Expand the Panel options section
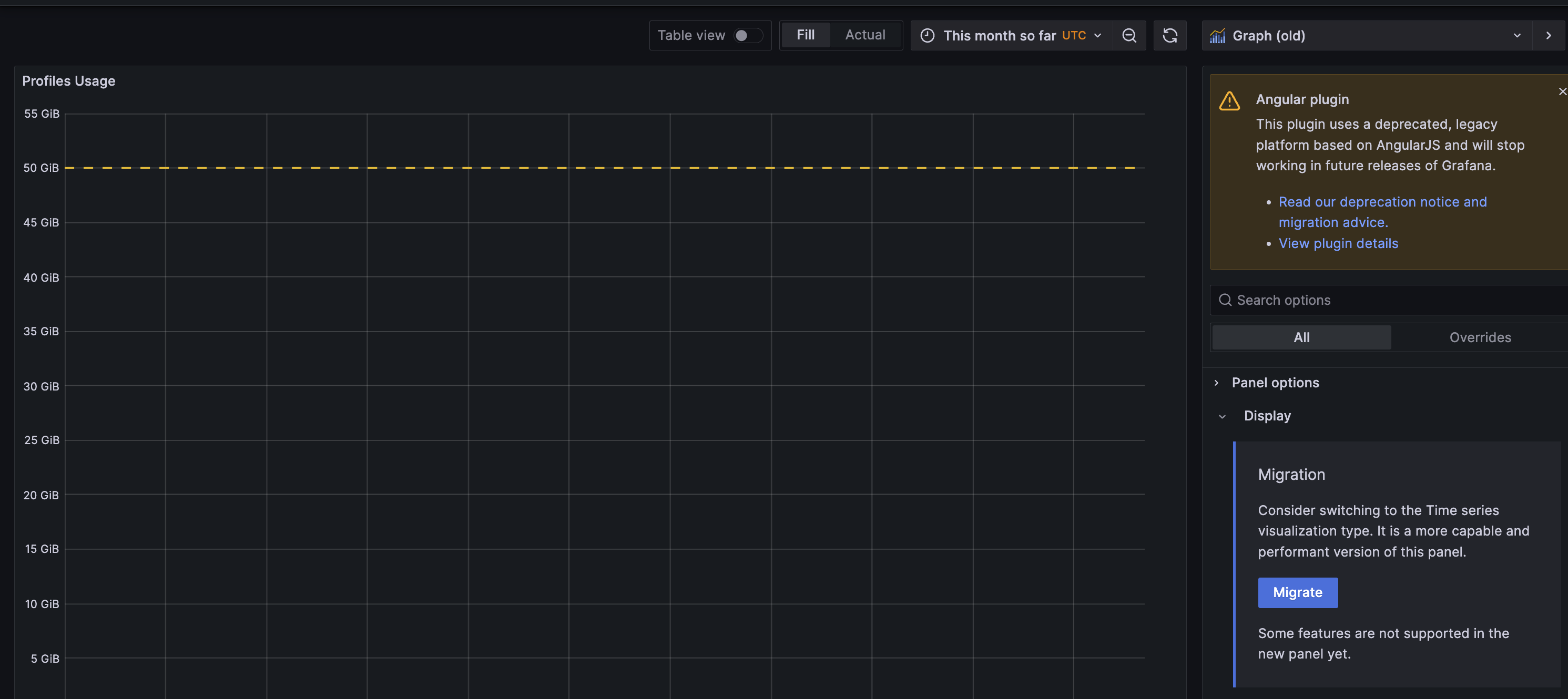This screenshot has height=699, width=1568. click(1275, 383)
